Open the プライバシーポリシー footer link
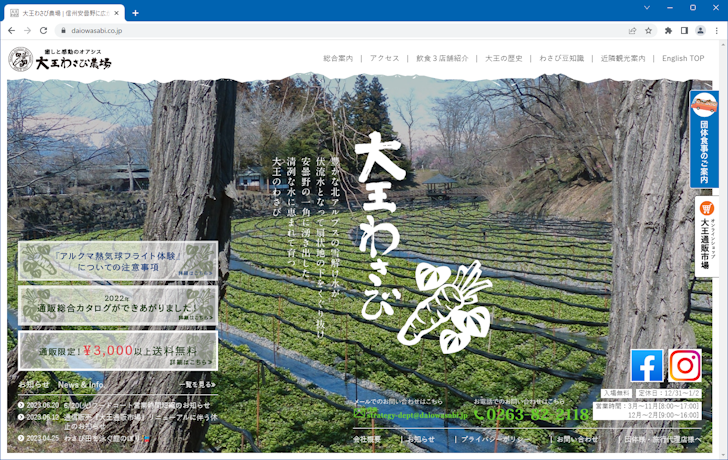728x460 pixels. click(495, 439)
